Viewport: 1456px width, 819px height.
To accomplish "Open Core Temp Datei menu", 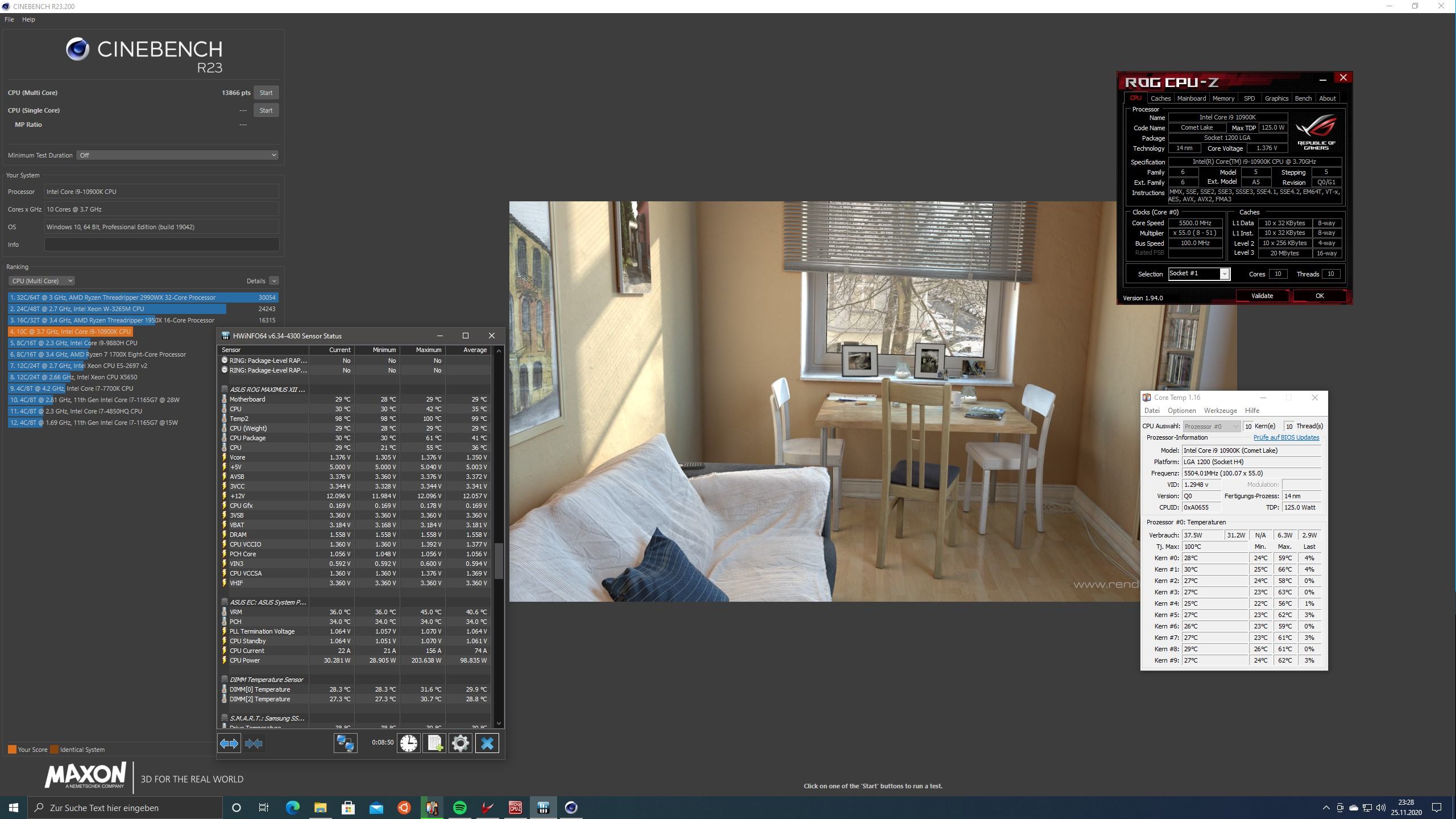I will coord(1152,411).
